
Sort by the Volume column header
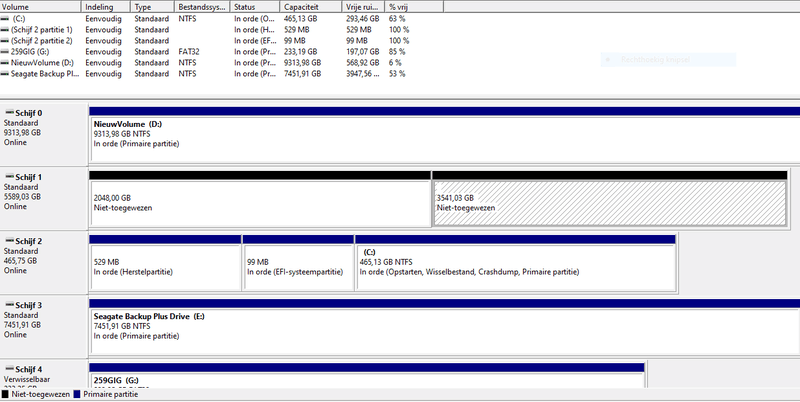pyautogui.click(x=41, y=7)
